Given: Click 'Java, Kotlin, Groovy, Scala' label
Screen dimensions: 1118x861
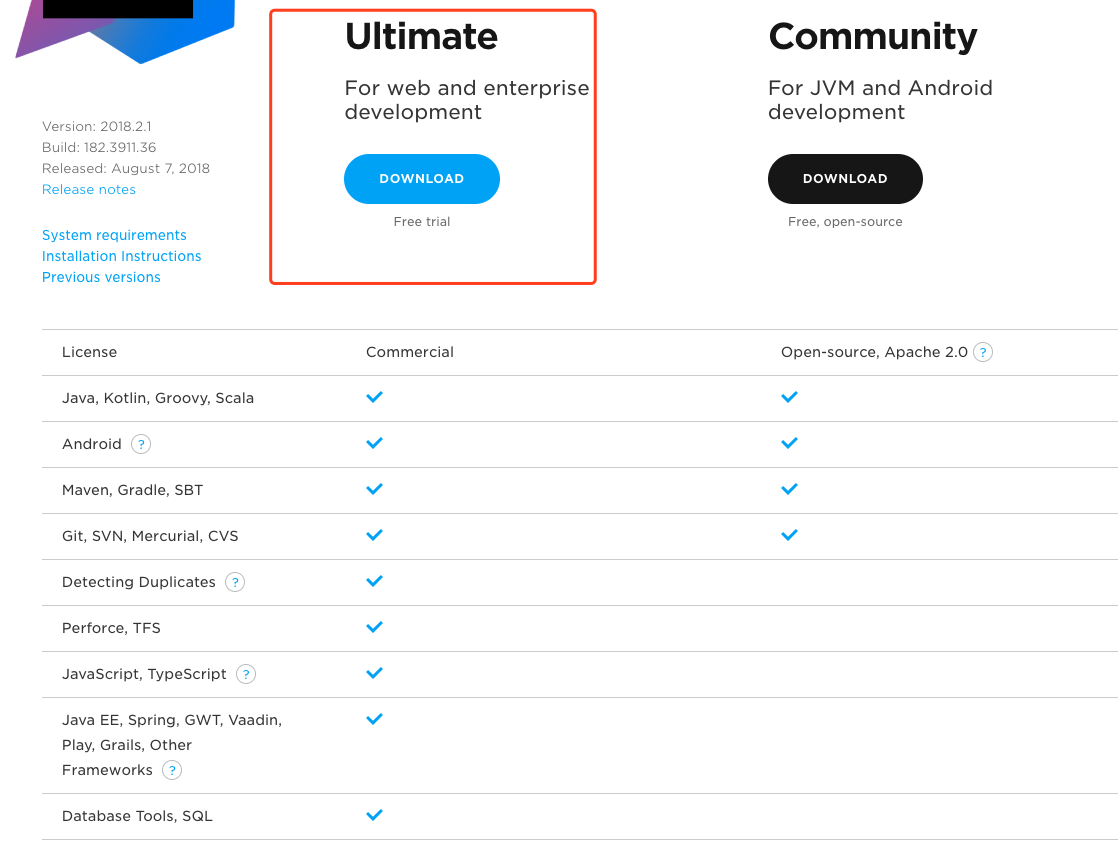Looking at the screenshot, I should (158, 398).
